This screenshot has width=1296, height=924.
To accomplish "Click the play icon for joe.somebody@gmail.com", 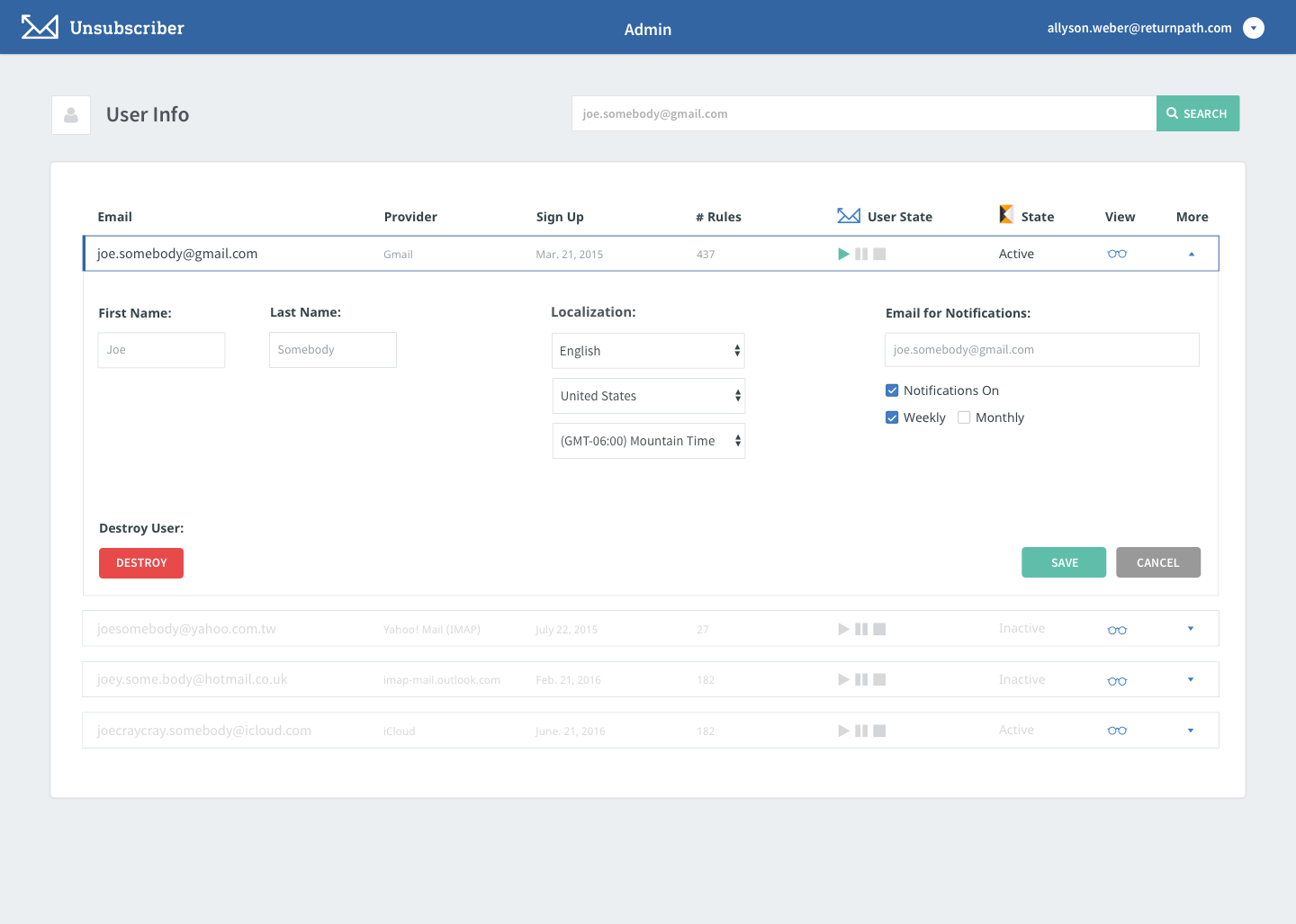I will [843, 254].
